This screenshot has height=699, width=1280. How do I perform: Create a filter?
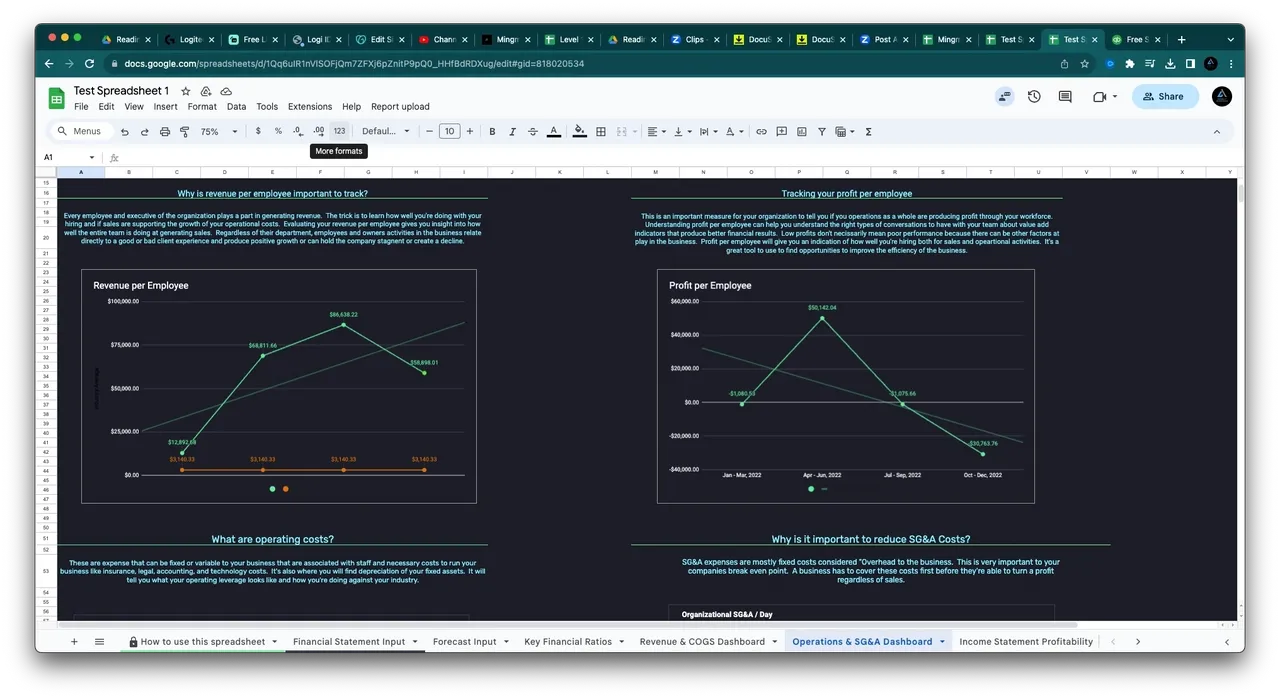pos(822,131)
